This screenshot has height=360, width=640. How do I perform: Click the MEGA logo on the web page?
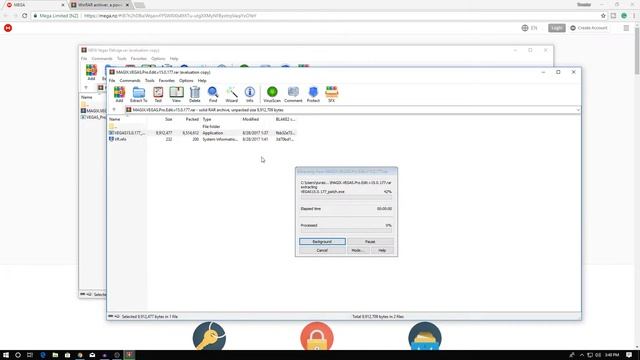point(8,28)
